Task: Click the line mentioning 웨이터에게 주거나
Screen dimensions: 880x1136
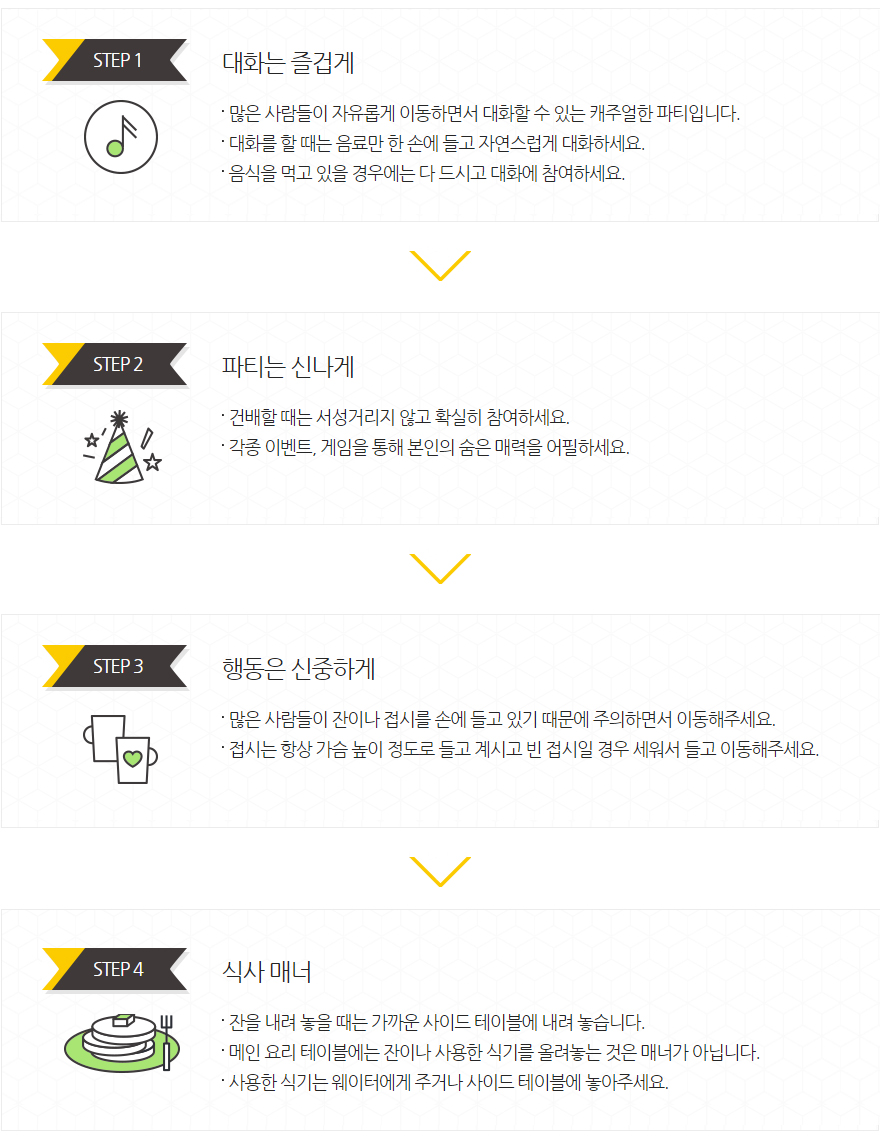Action: (445, 1082)
